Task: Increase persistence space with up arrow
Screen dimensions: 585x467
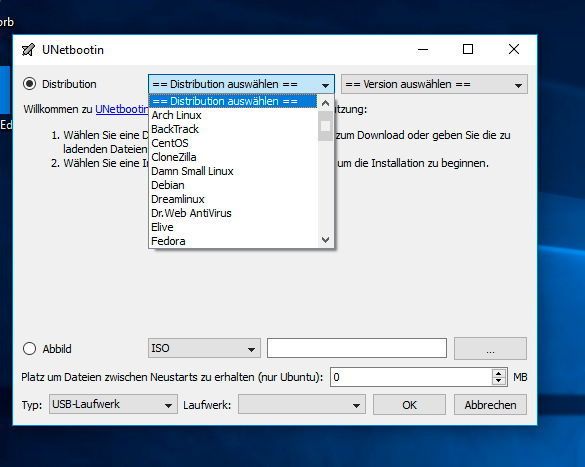Action: click(499, 373)
